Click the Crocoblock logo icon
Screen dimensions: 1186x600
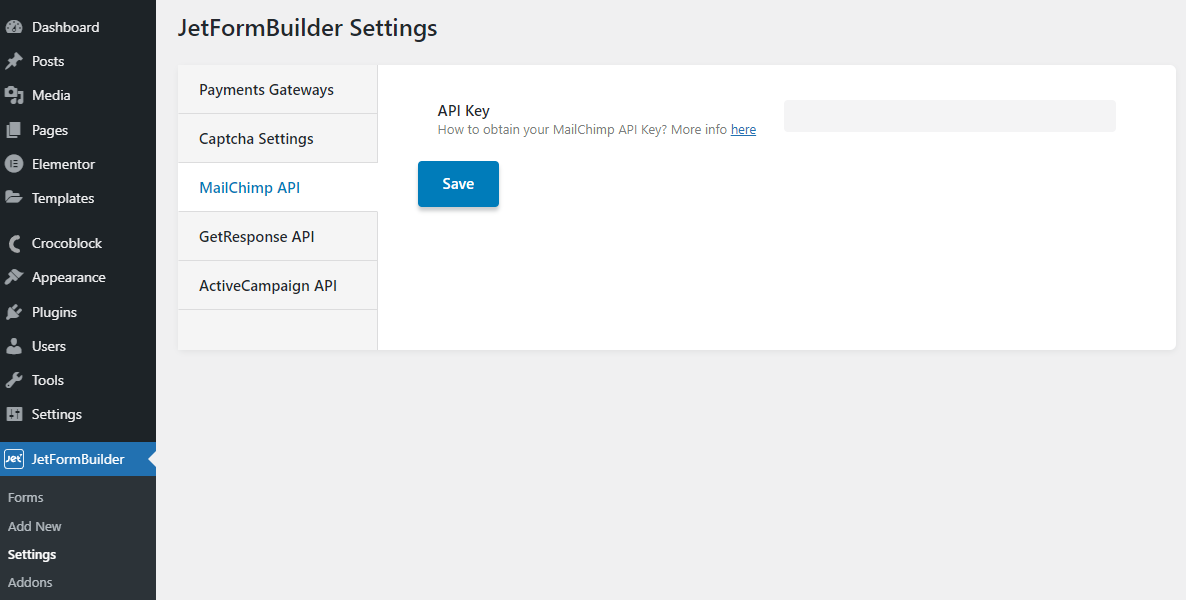[x=14, y=243]
